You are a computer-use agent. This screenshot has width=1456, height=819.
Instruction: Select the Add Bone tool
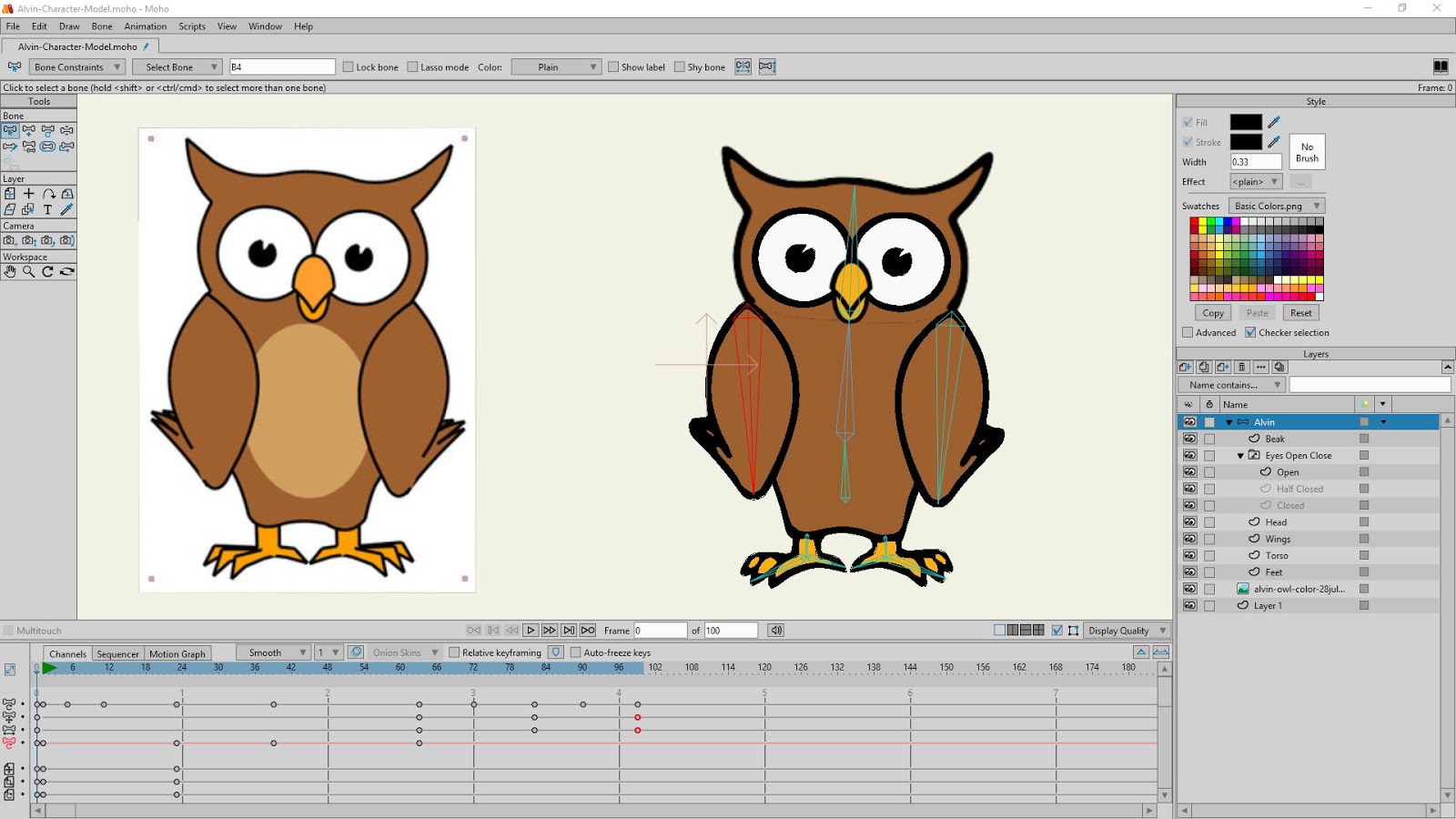(29, 130)
